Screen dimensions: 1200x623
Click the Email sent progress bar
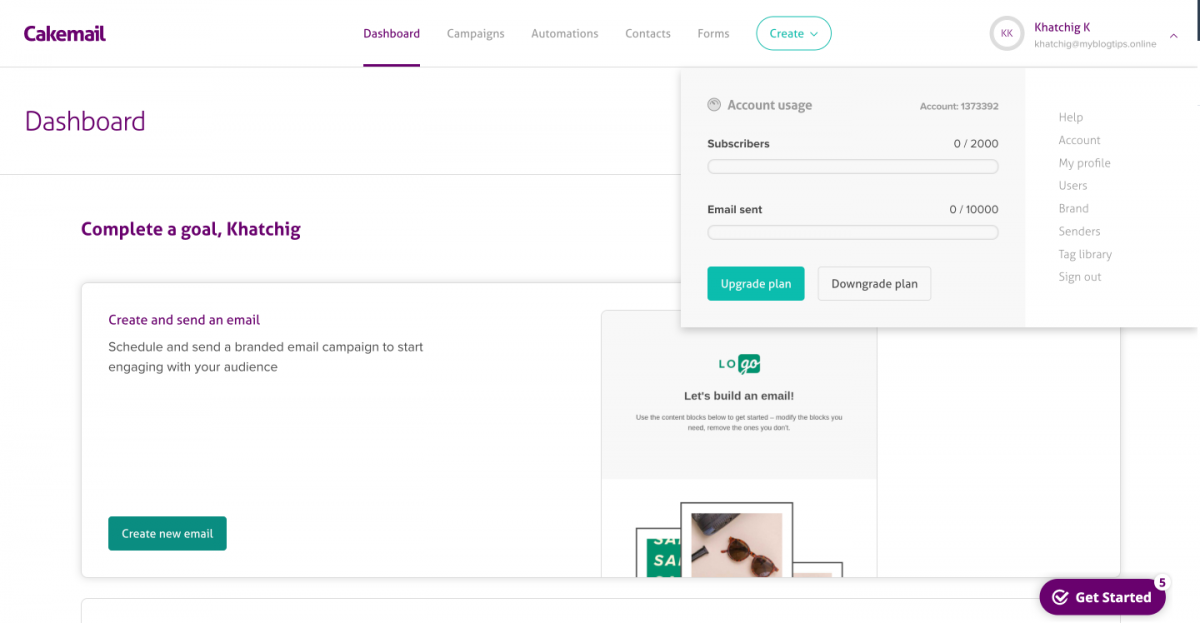(852, 232)
